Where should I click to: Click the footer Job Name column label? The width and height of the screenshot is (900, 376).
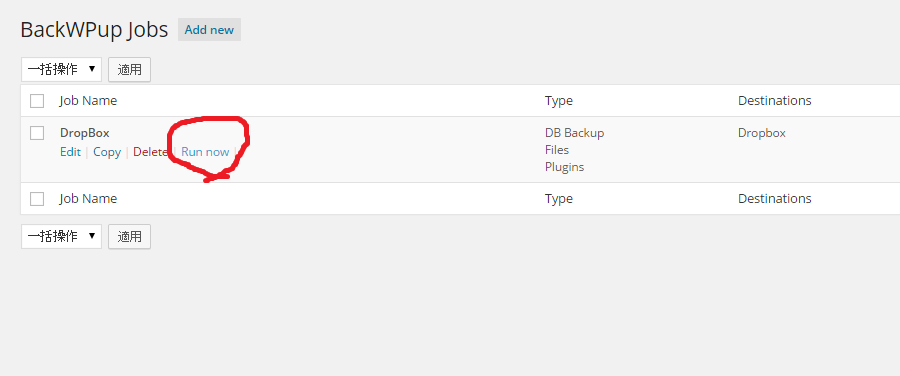[88, 199]
